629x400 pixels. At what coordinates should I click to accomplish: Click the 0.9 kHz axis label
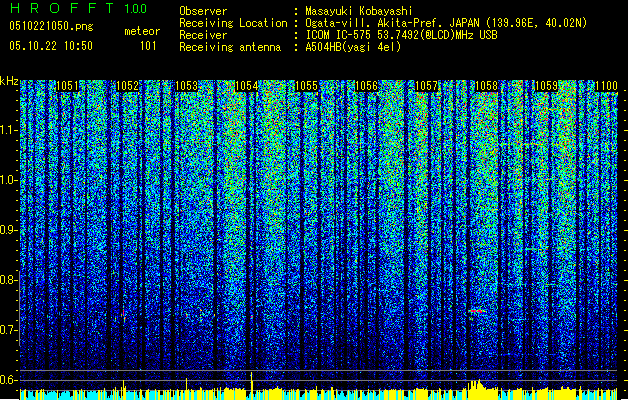(x=9, y=230)
